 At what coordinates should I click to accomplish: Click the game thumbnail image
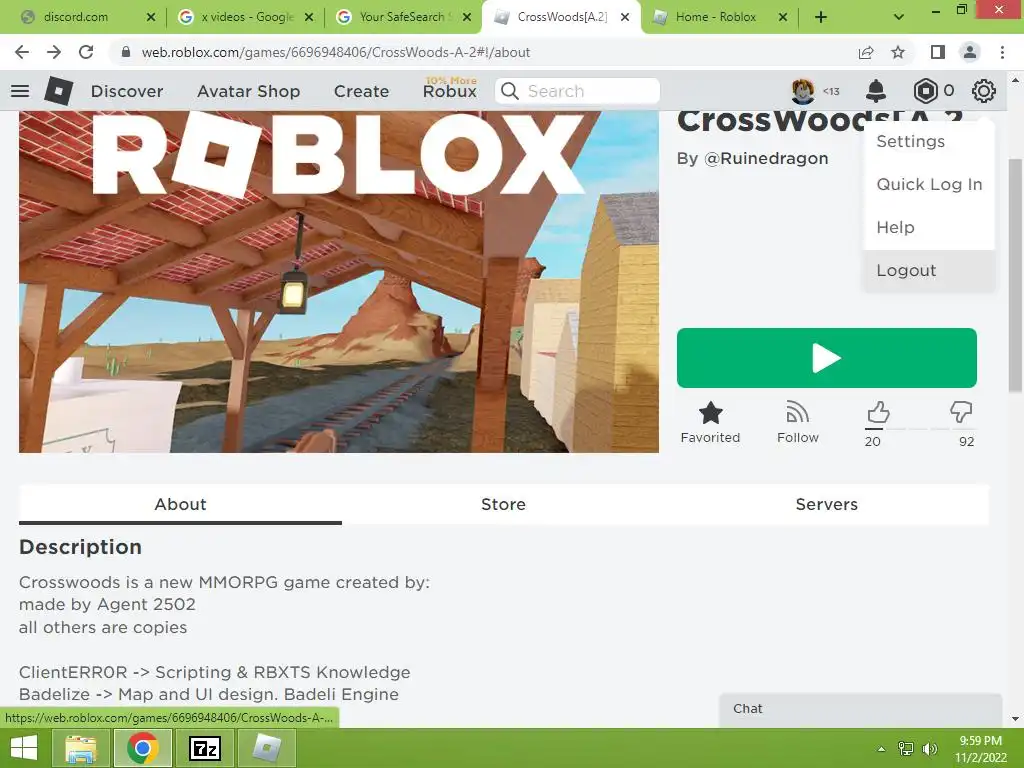click(x=339, y=281)
